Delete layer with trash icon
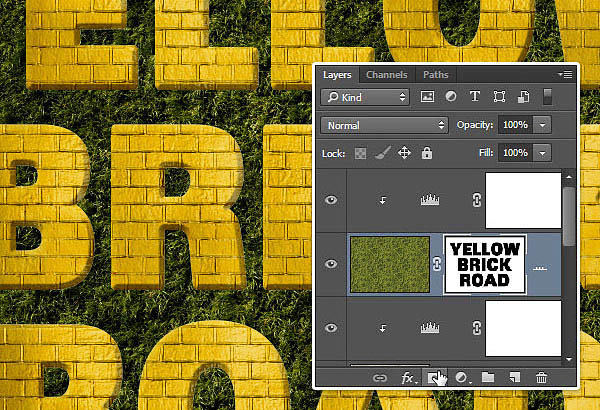Screen dimensions: 600x410 pyautogui.click(x=541, y=378)
